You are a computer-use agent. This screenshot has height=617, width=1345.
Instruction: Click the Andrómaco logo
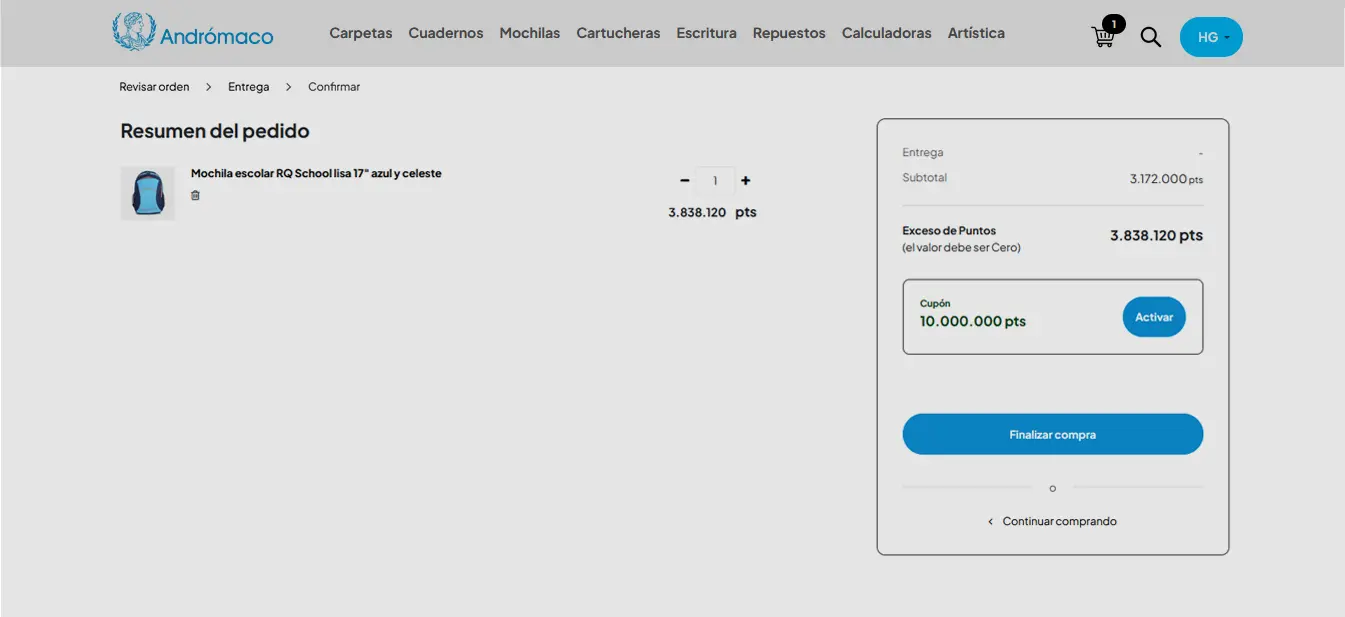[x=193, y=33]
